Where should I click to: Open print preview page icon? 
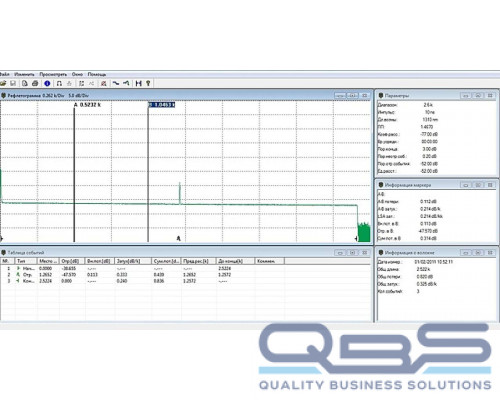click(25, 83)
